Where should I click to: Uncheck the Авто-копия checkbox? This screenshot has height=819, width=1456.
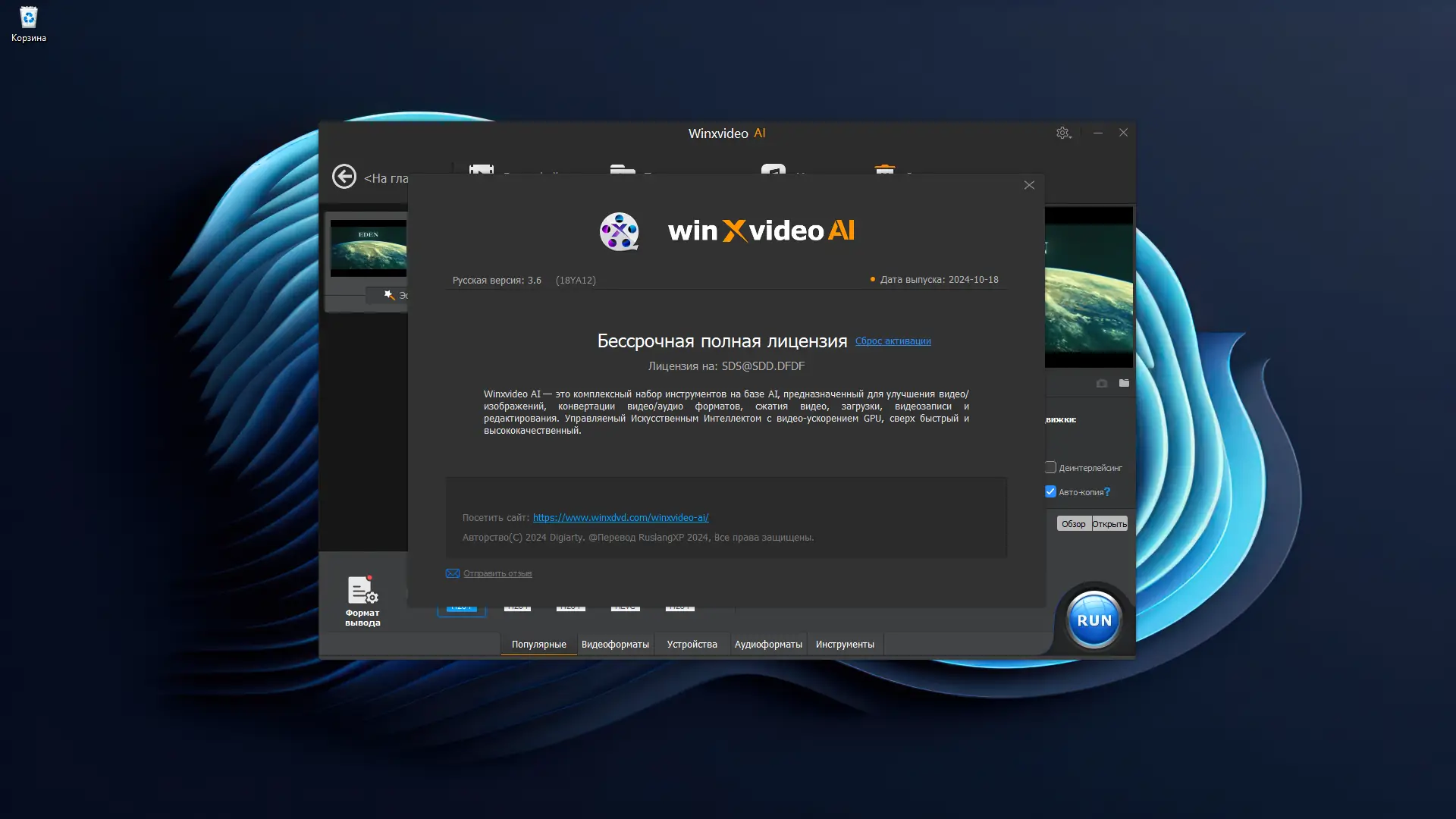1050,491
